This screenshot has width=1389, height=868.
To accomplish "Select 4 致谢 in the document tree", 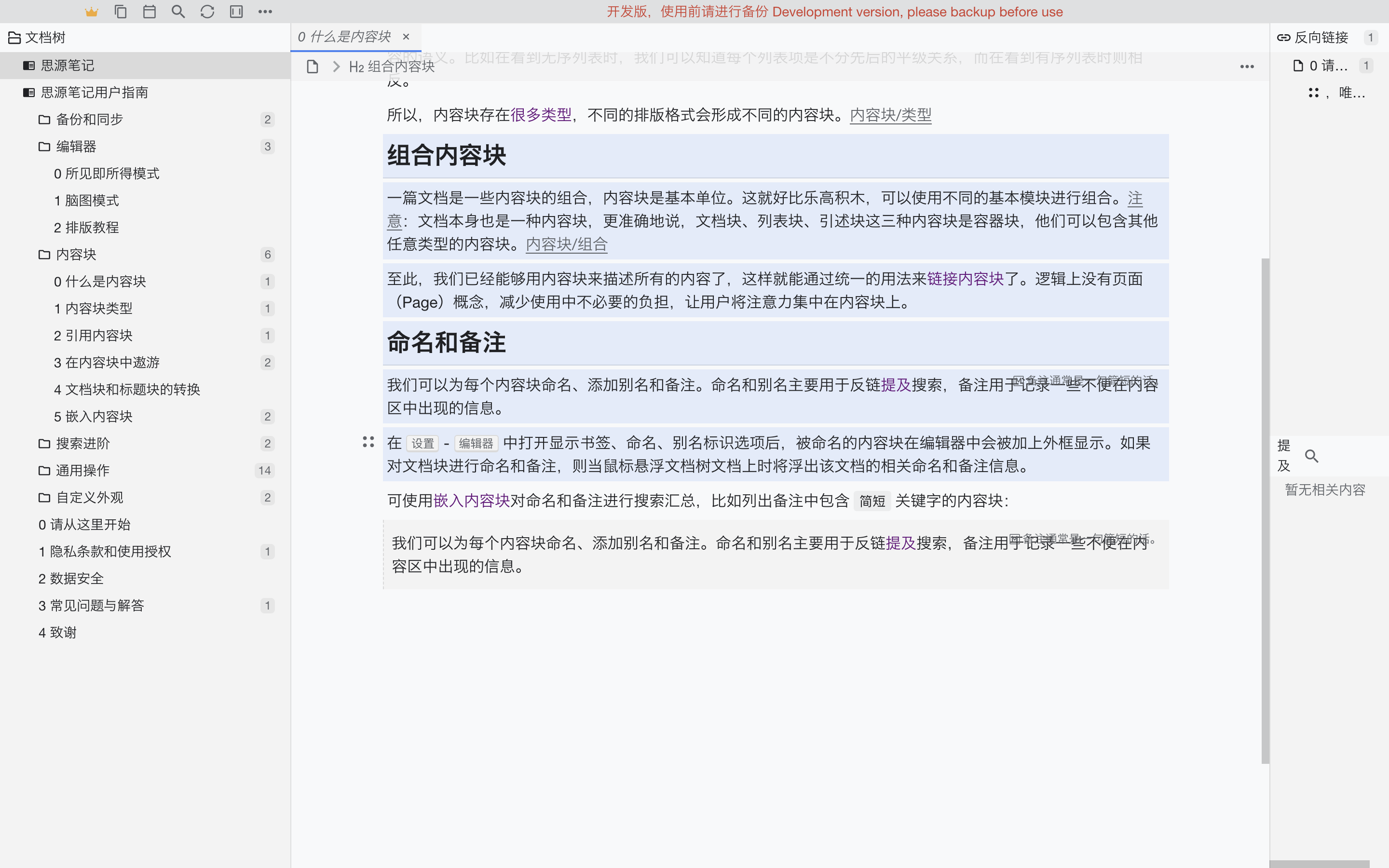I will click(x=57, y=632).
